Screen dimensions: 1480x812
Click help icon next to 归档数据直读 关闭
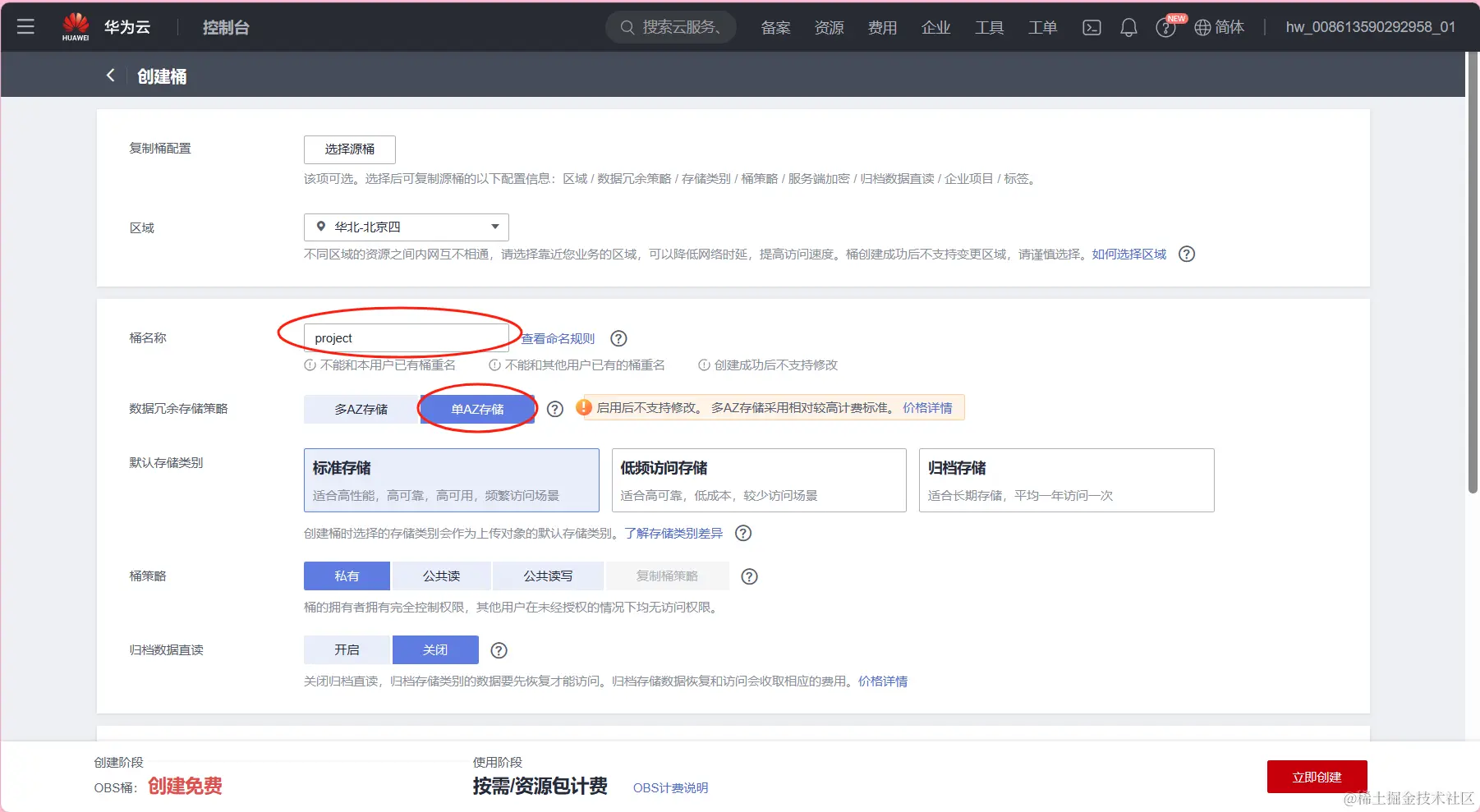tap(499, 650)
